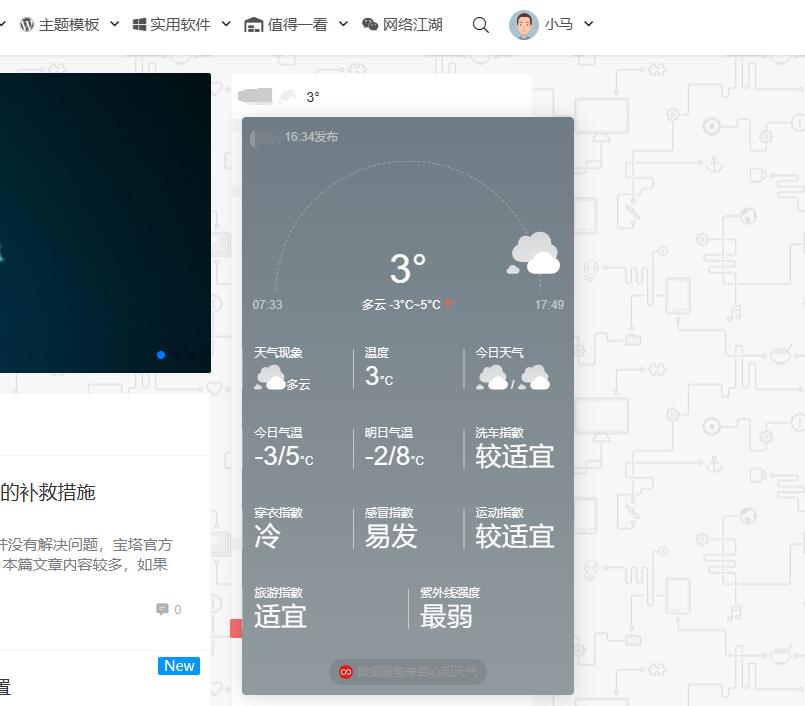Click the blue New badge
The width and height of the screenshot is (805, 706).
pos(179,666)
